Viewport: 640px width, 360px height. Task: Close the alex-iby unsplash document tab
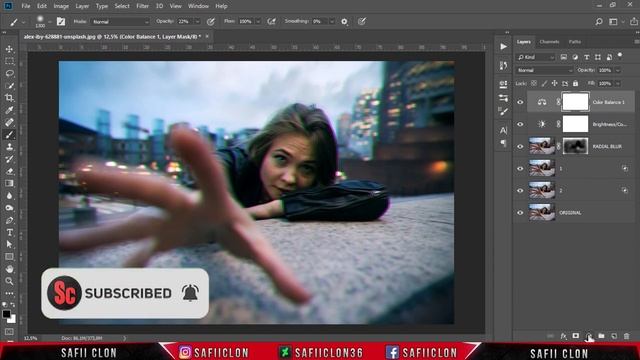[207, 36]
